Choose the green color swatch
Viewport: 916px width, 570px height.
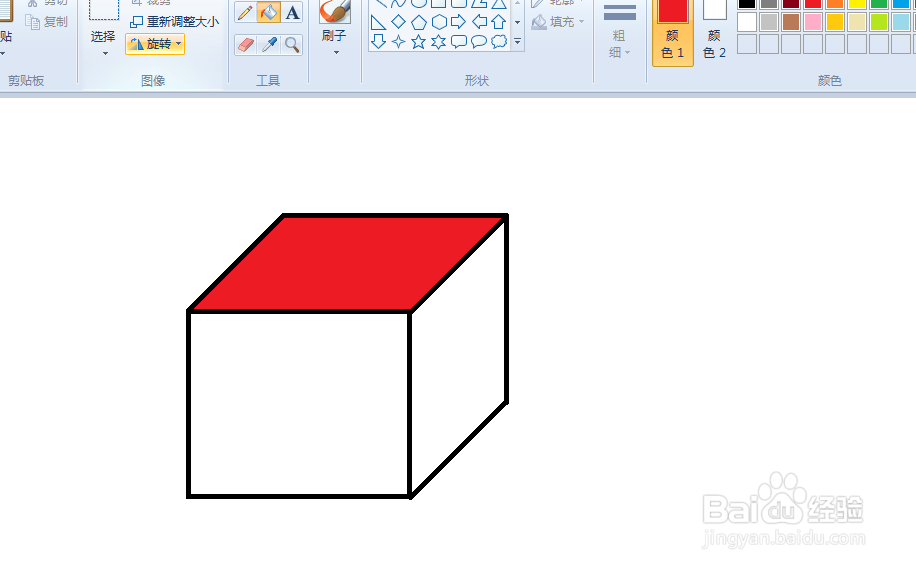879,4
